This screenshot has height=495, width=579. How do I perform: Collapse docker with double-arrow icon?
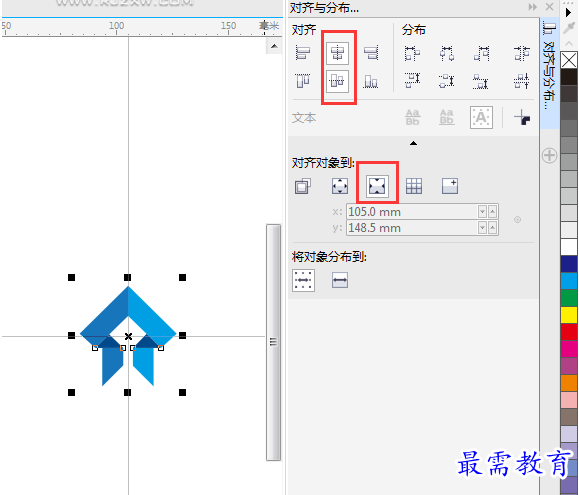coord(532,7)
